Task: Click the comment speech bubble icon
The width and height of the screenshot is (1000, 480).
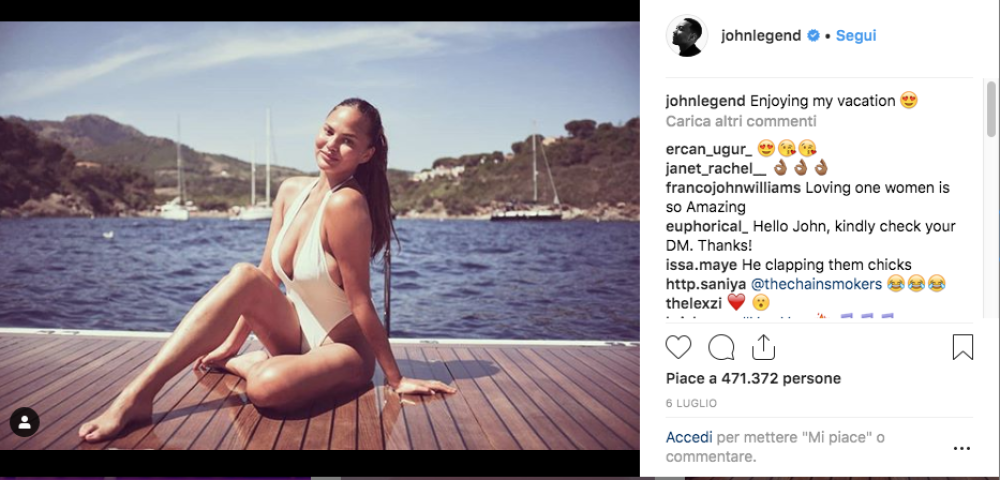Action: point(721,347)
